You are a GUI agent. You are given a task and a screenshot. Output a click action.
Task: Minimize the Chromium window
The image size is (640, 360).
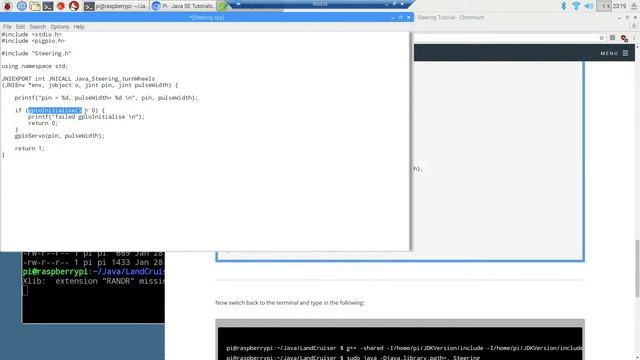(x=619, y=18)
